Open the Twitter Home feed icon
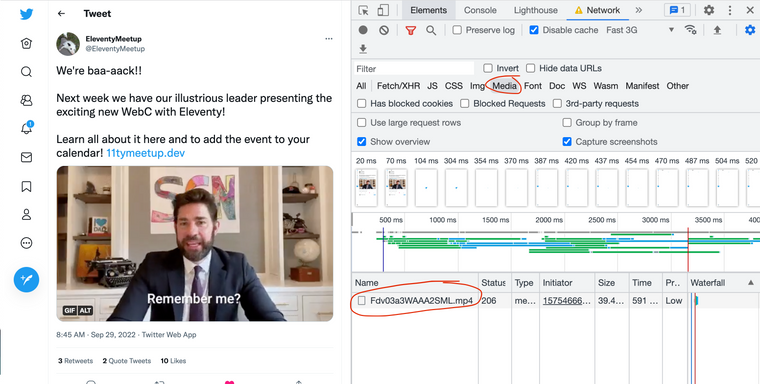Viewport: 760px width, 384px height. (x=26, y=44)
